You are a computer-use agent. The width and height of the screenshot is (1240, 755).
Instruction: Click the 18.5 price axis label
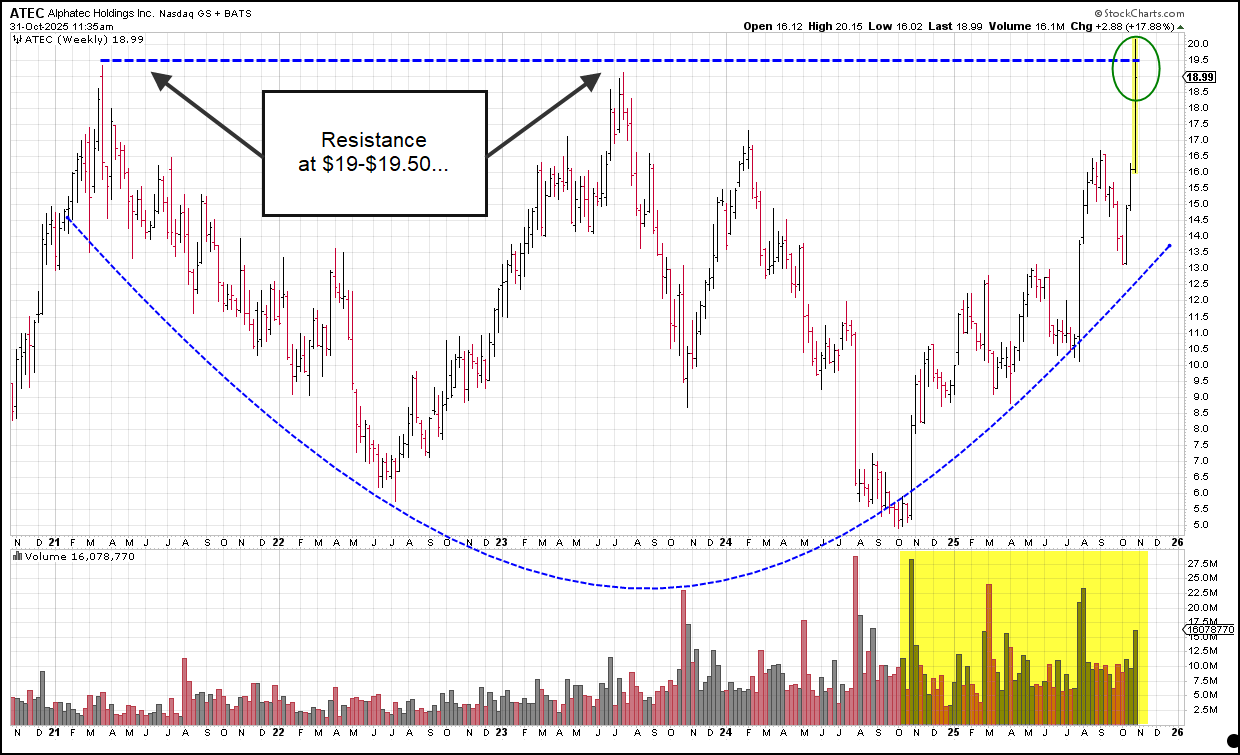click(x=1199, y=91)
